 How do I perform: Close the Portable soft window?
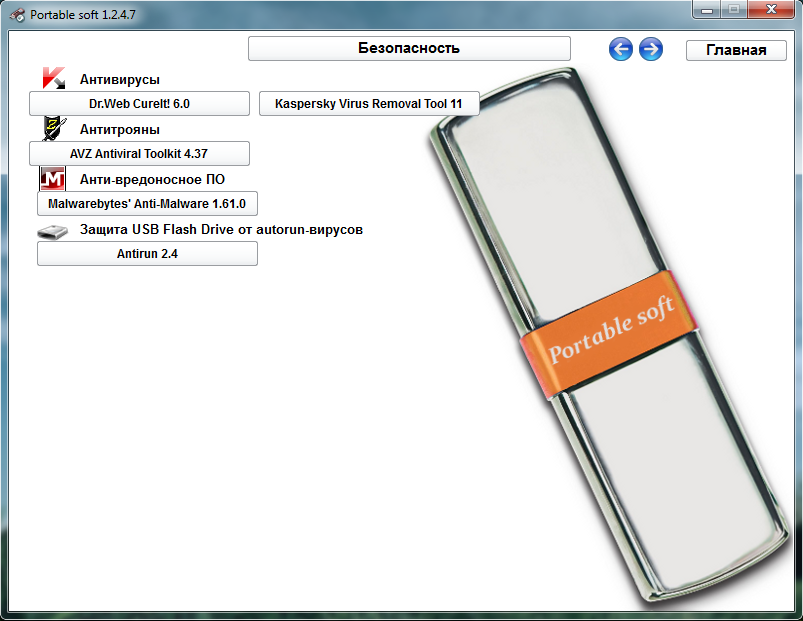click(x=772, y=10)
